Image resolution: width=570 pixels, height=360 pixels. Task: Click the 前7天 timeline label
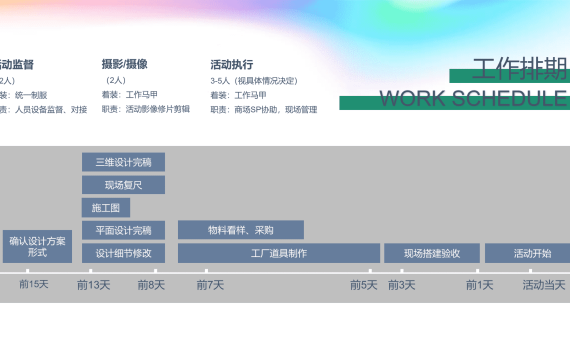(x=210, y=285)
